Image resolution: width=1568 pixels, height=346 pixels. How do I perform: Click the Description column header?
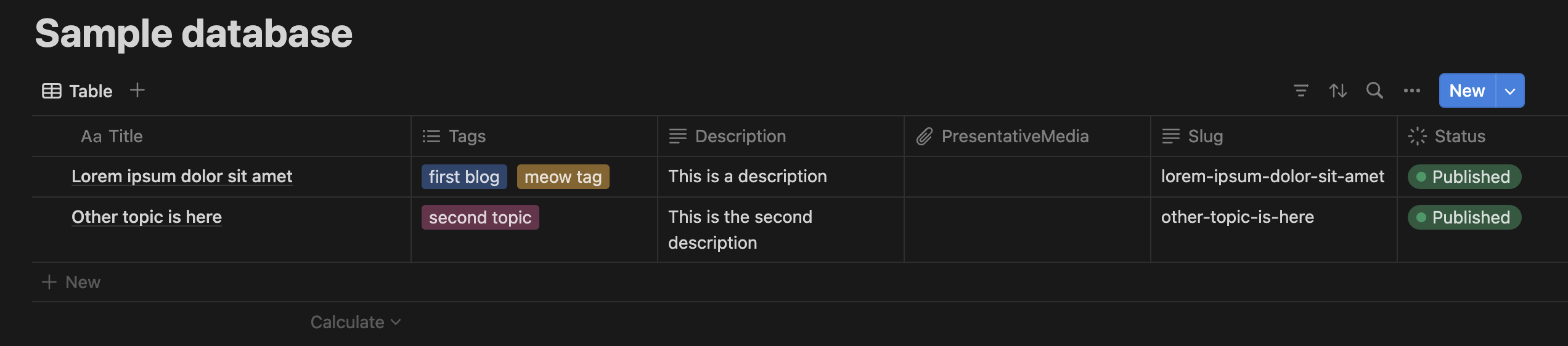pos(740,136)
